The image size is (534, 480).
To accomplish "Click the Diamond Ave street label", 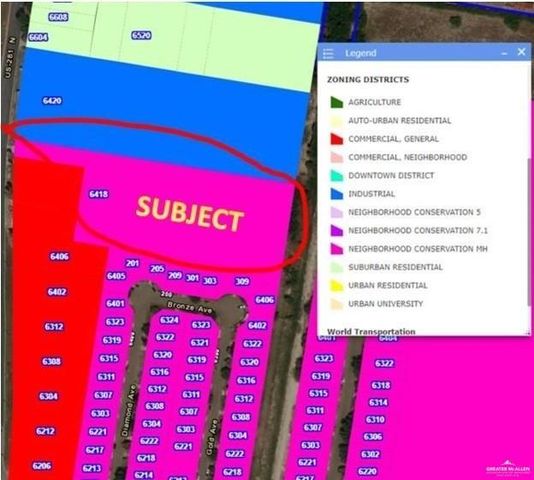I will tap(129, 410).
